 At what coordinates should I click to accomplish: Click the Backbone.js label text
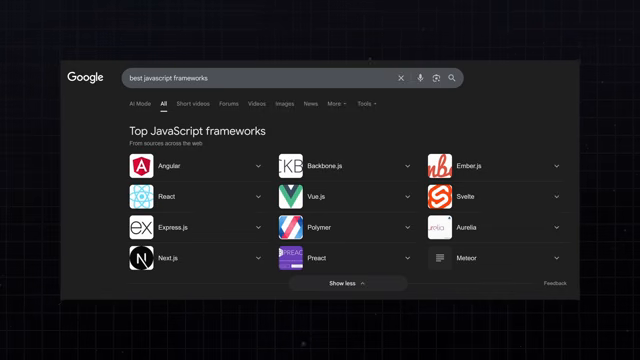(x=325, y=166)
